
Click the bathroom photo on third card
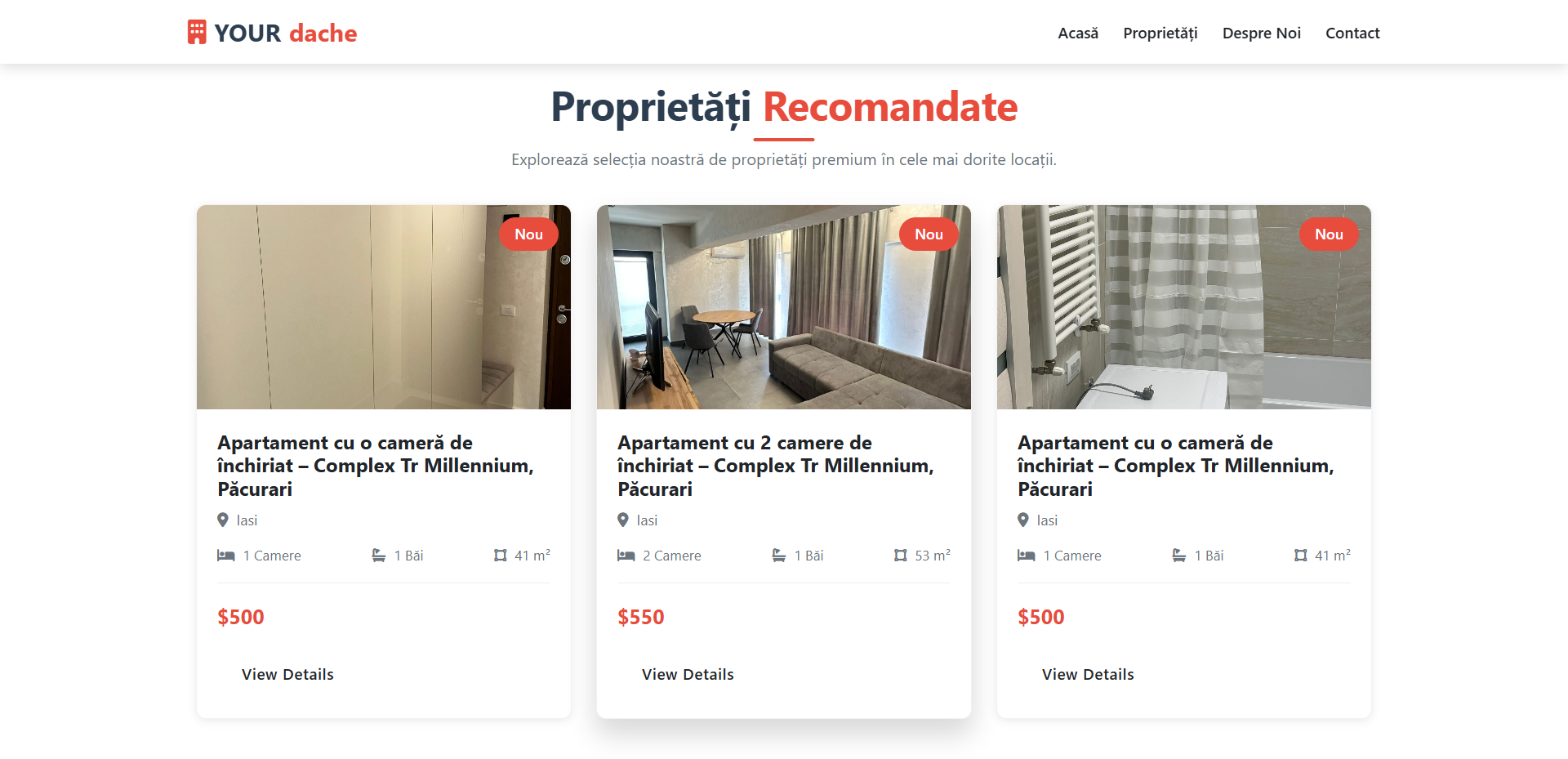pyautogui.click(x=1184, y=307)
